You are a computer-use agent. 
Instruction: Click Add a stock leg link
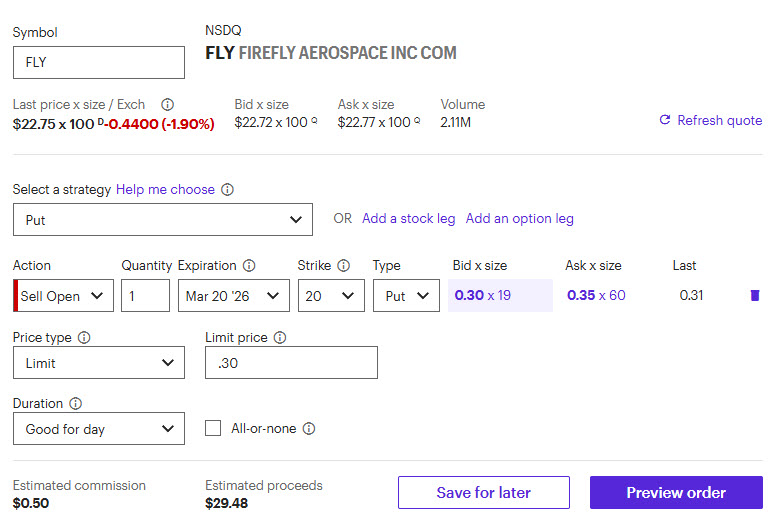point(408,218)
